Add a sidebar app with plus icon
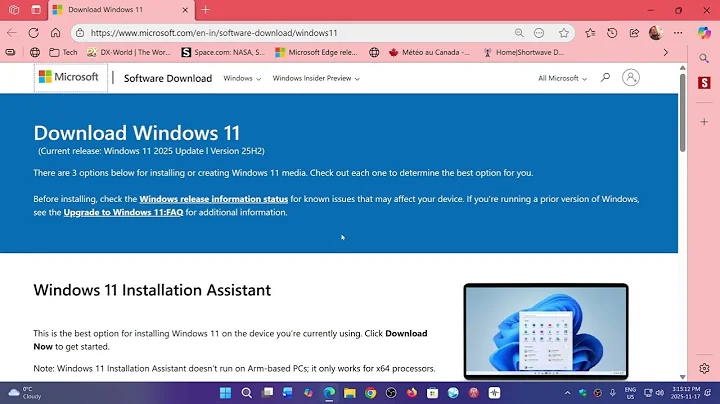The image size is (720, 404). point(704,122)
